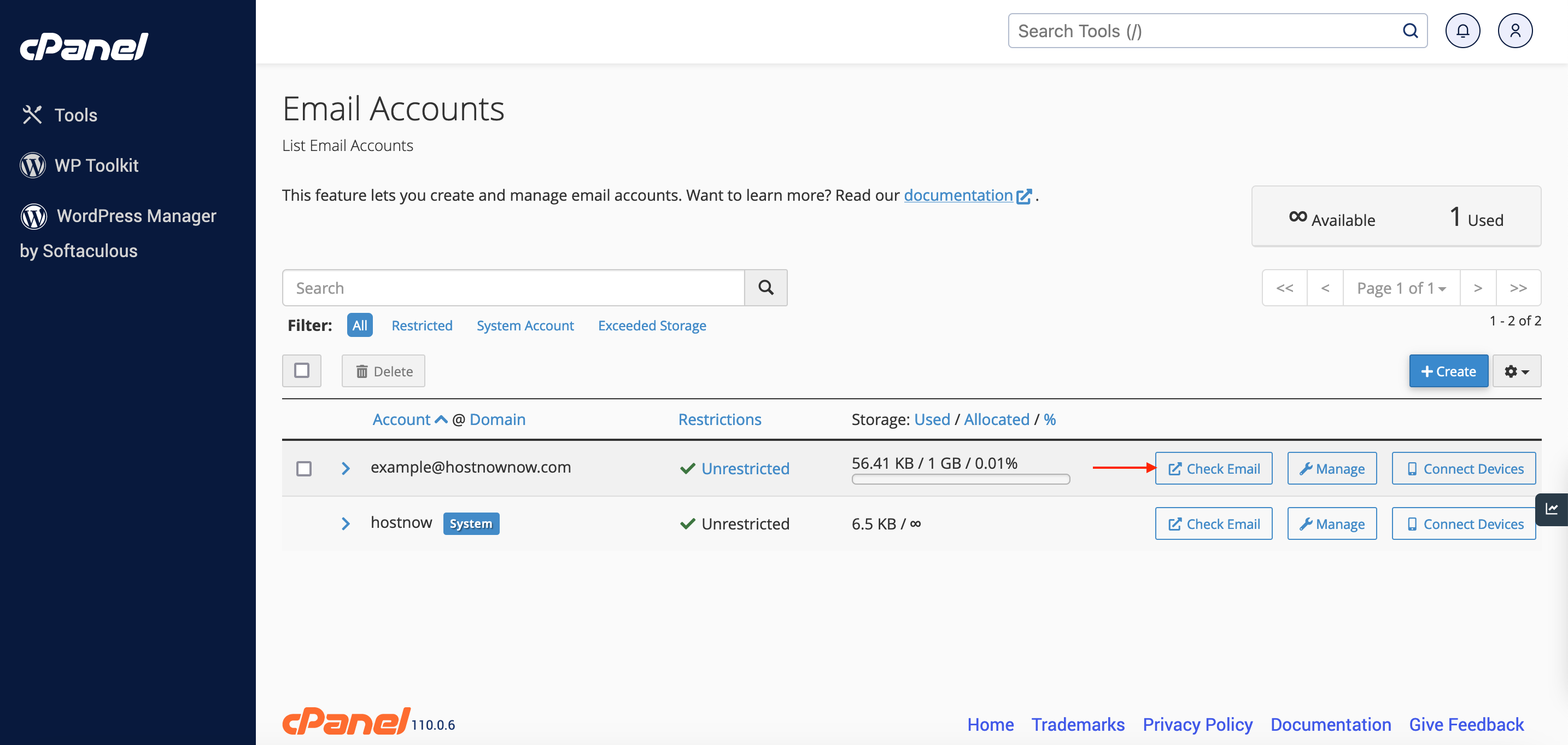
Task: Open WordPress Manager by Softaculous
Action: click(118, 232)
